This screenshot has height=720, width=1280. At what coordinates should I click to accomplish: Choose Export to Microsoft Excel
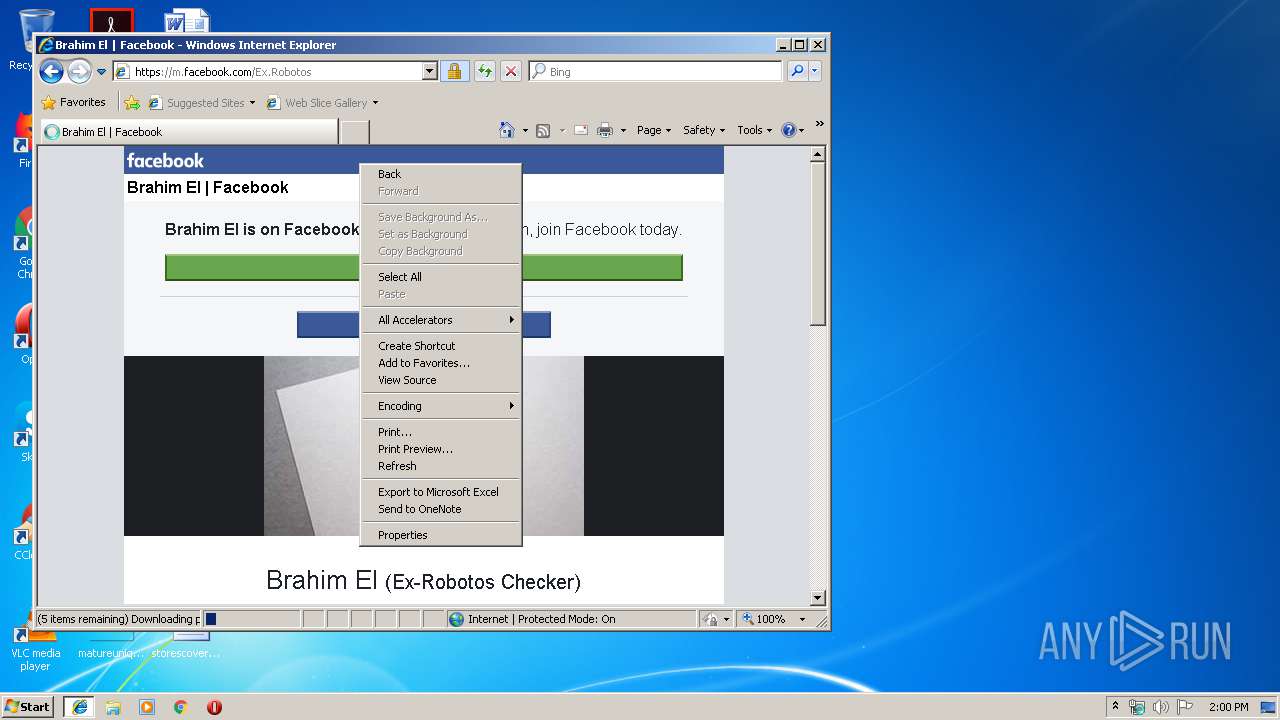point(440,492)
